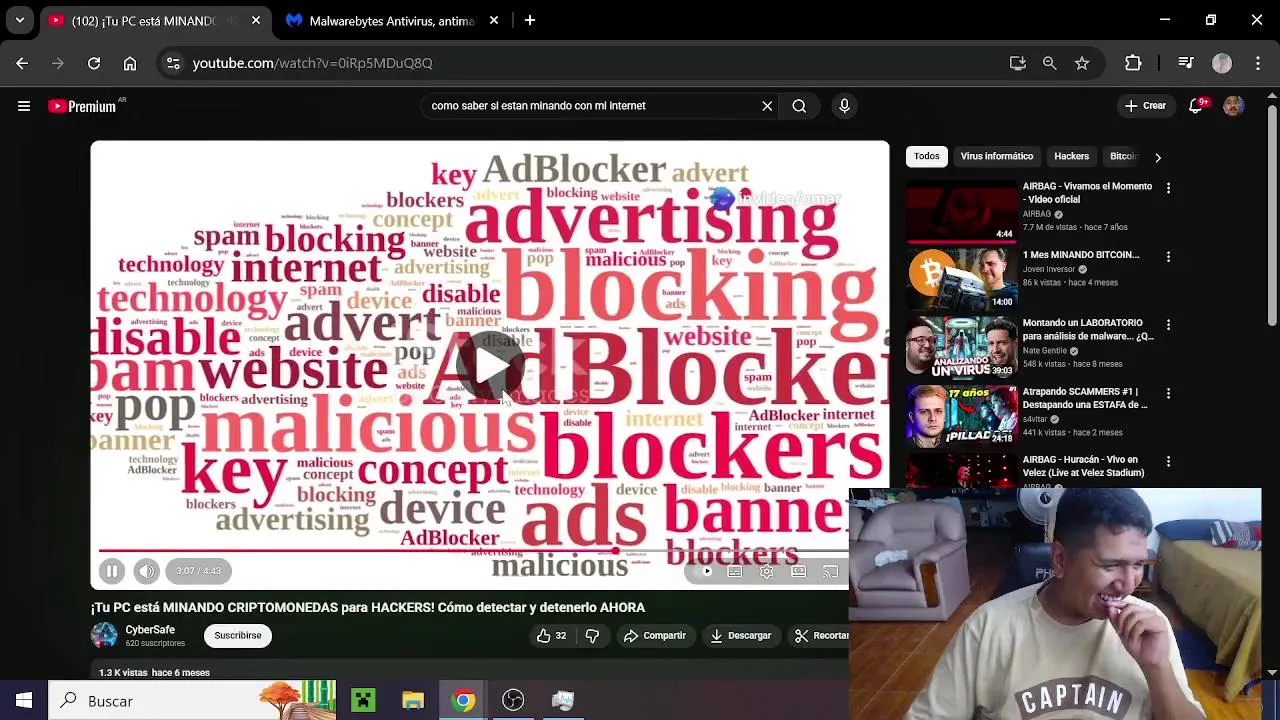Open the CyberSafe channel avatar
This screenshot has width=1280, height=720.
(104, 635)
